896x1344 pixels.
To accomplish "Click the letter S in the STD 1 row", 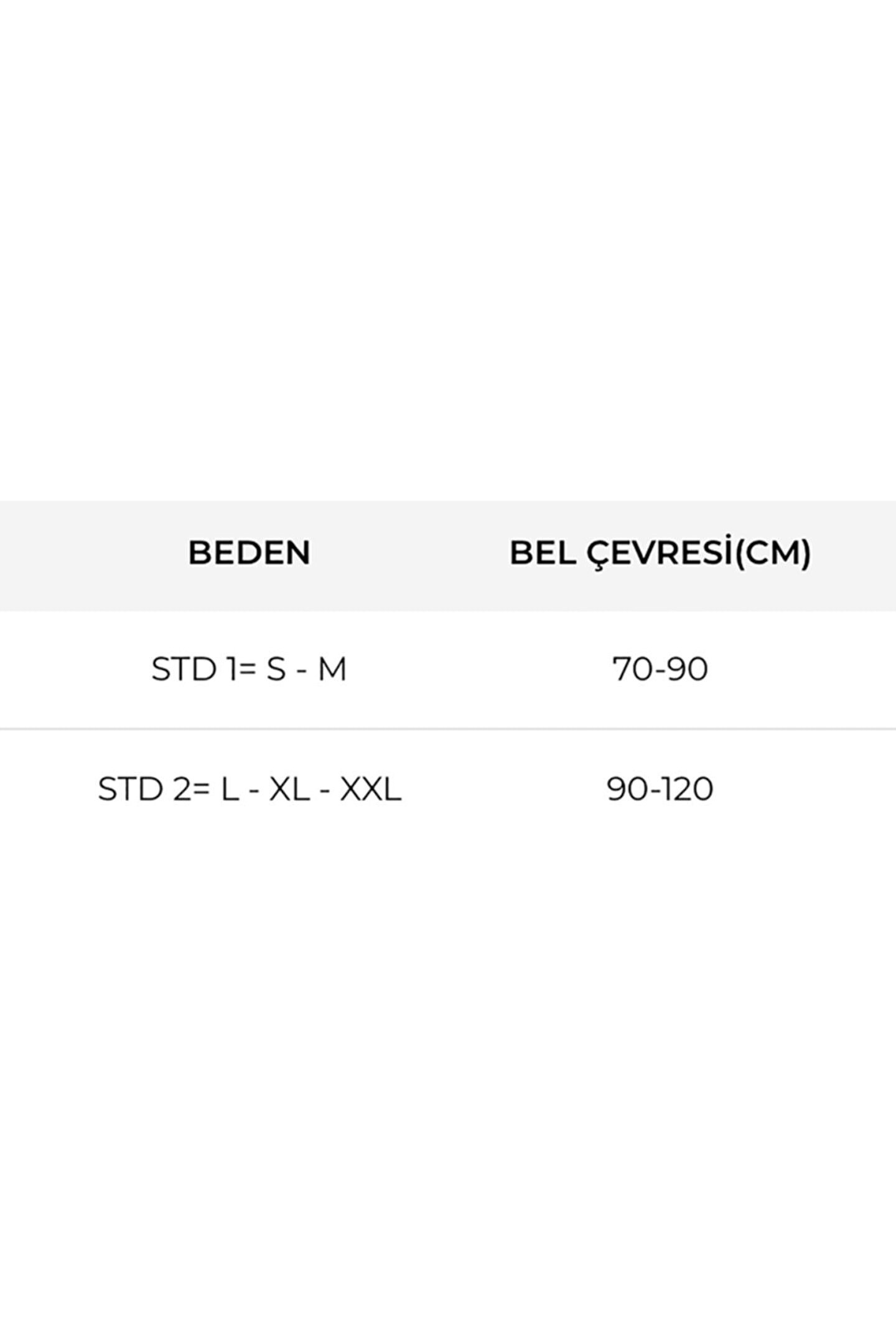I will point(276,670).
